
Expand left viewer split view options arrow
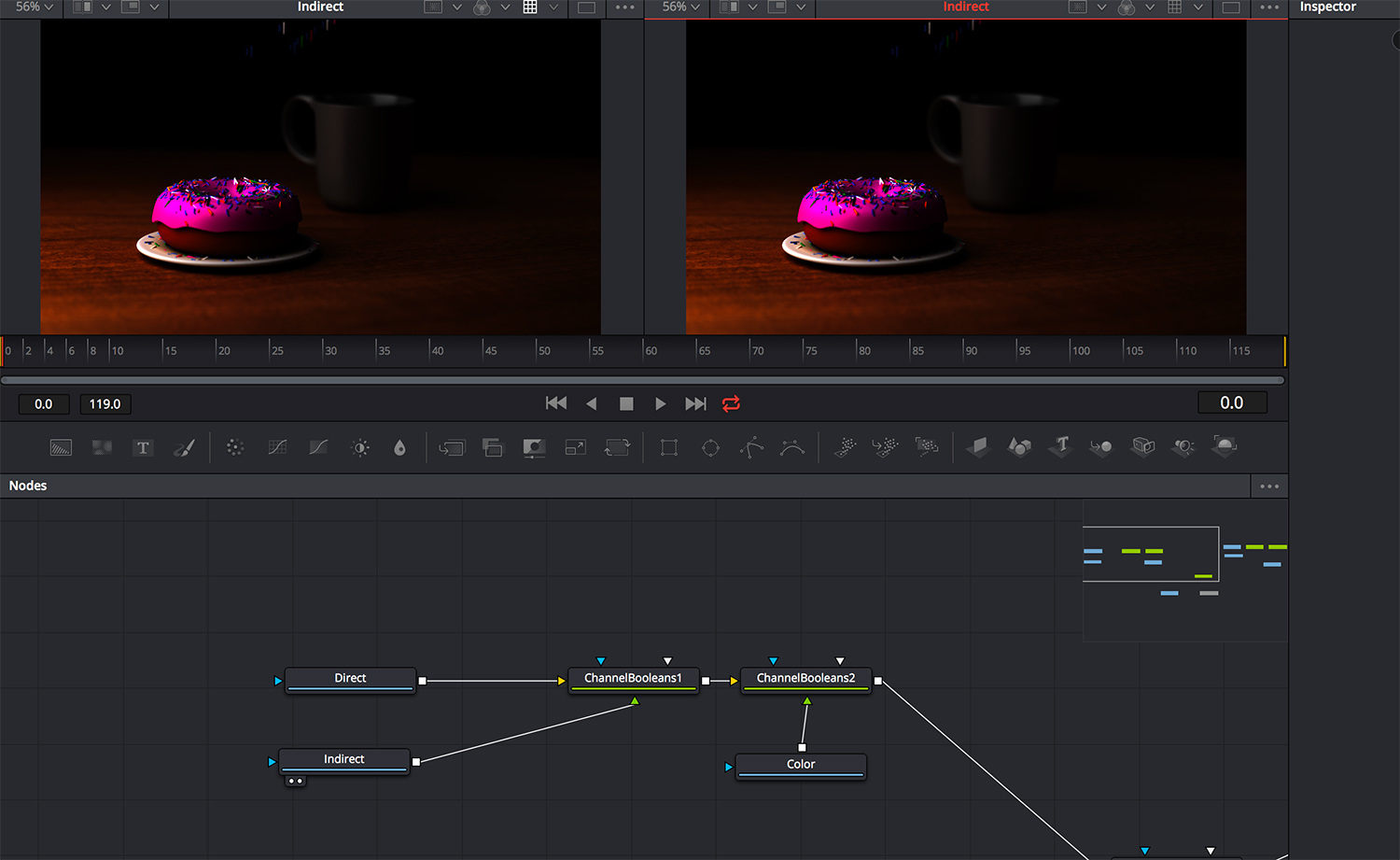click(106, 7)
